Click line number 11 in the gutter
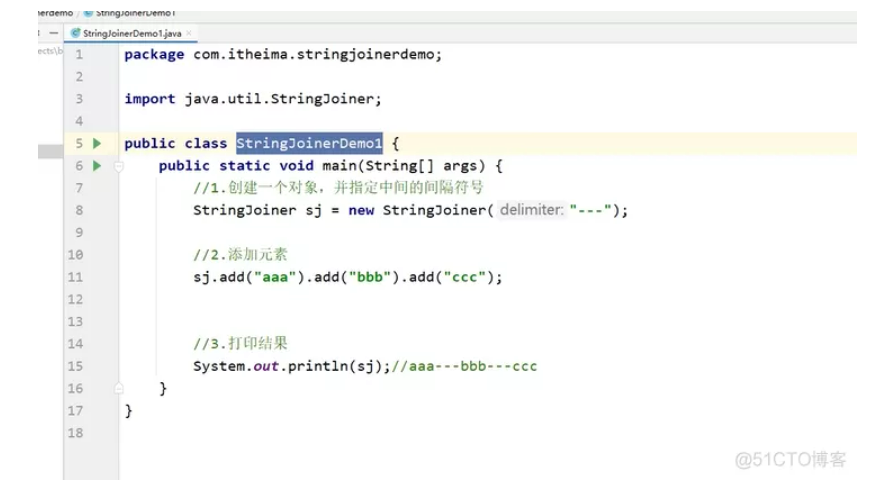Screen dimensions: 895x499 click(x=75, y=277)
